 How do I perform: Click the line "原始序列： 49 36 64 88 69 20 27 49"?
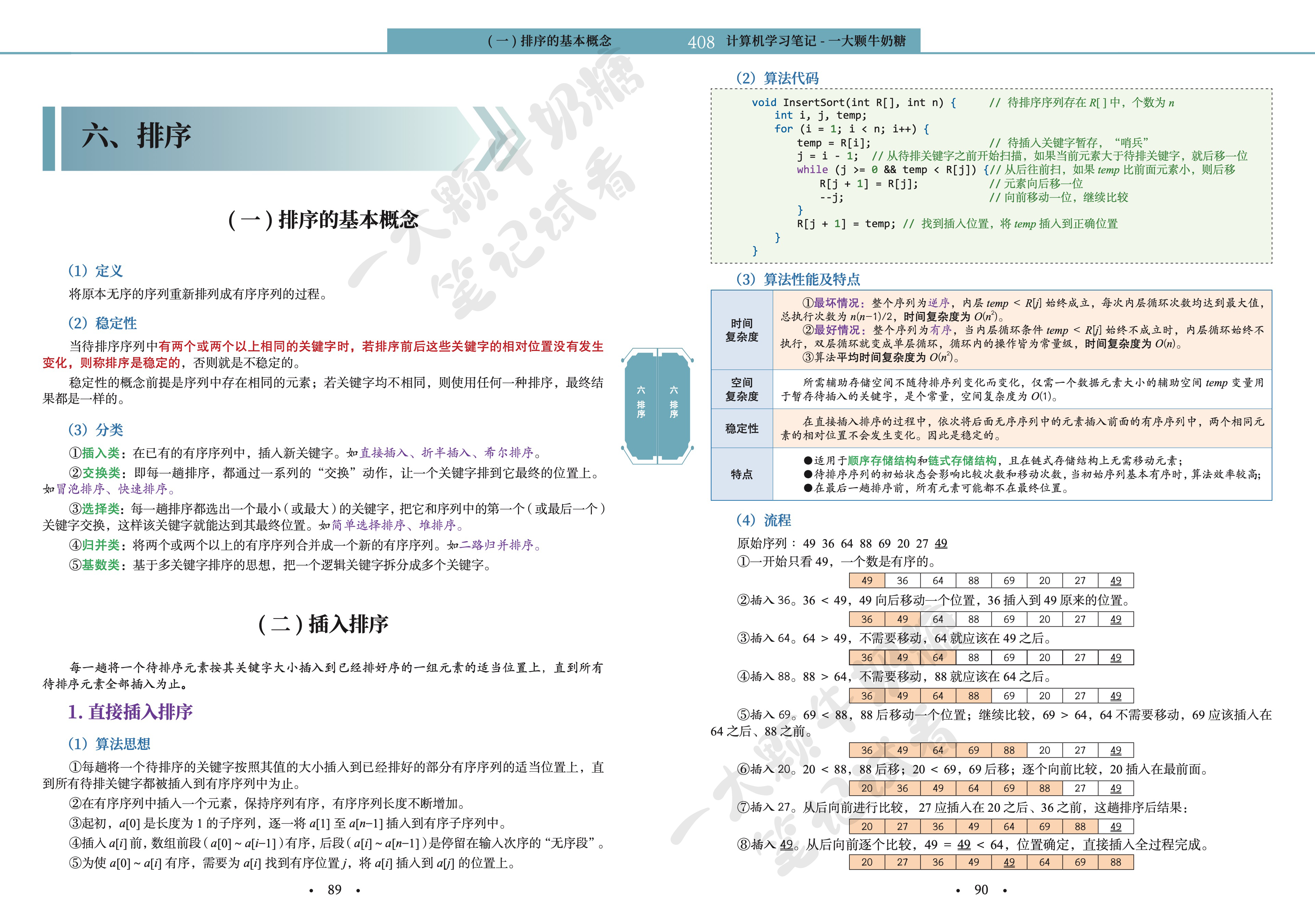[x=842, y=543]
